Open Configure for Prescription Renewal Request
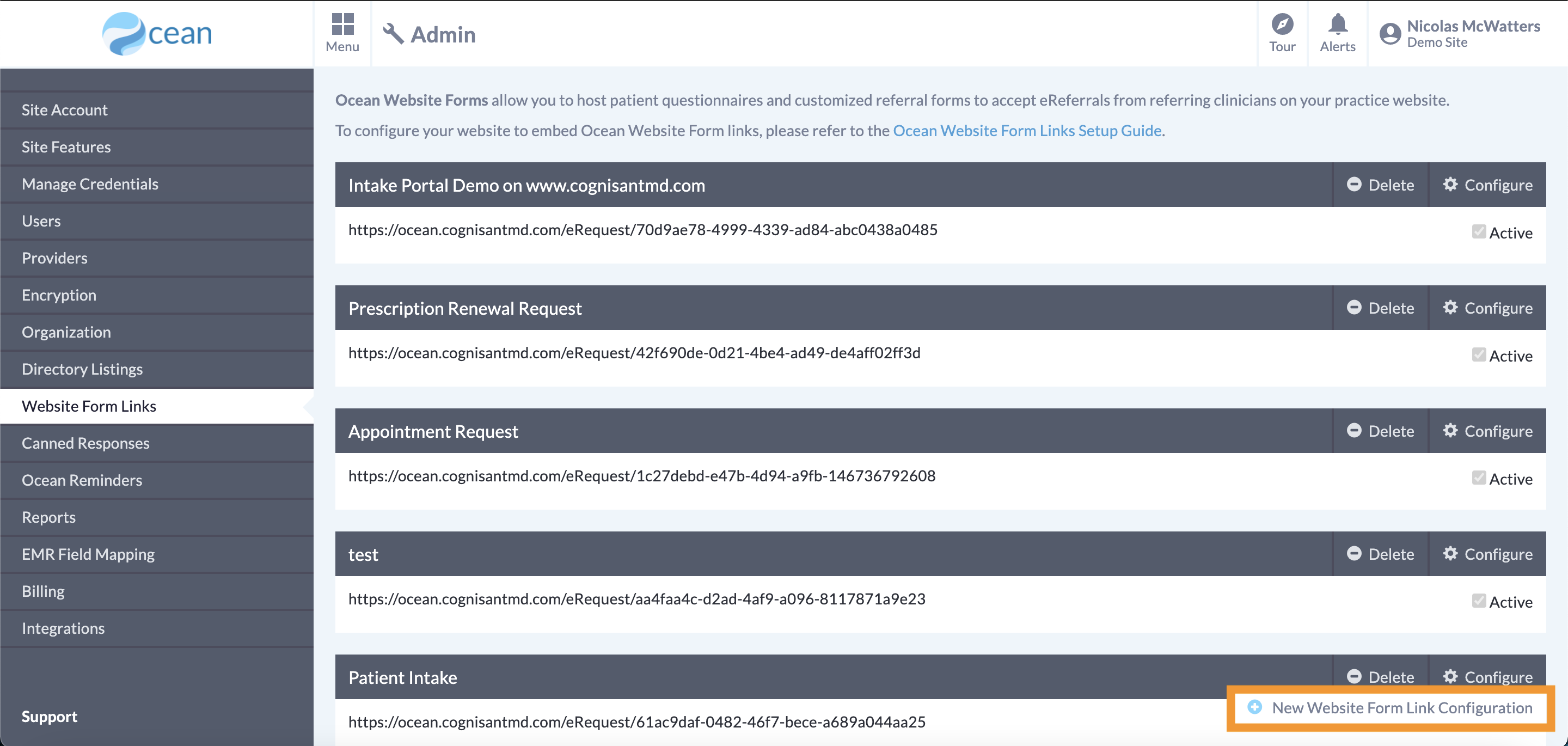 click(1489, 308)
